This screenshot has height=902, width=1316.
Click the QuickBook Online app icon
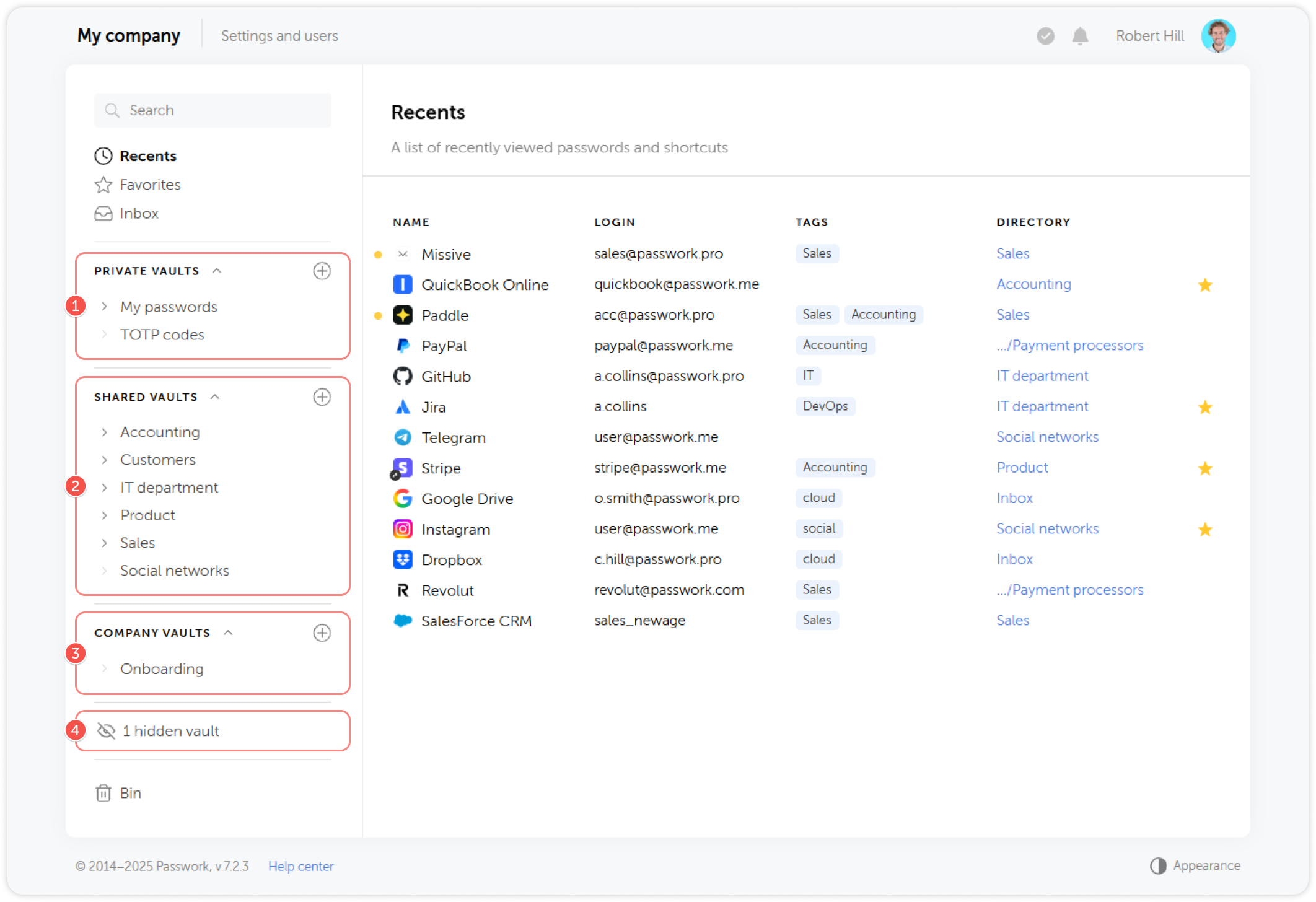(402, 284)
